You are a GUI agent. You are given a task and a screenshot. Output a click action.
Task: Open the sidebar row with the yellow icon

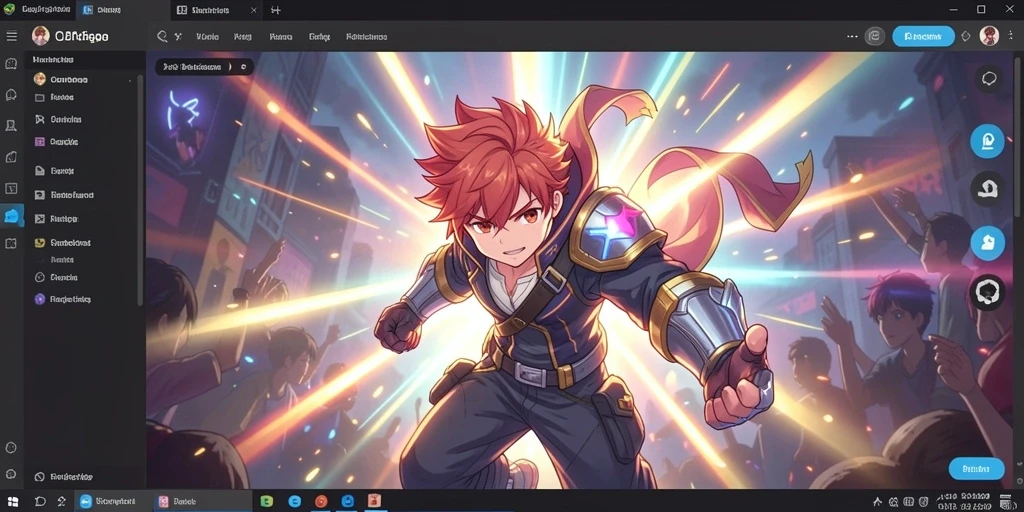82,243
